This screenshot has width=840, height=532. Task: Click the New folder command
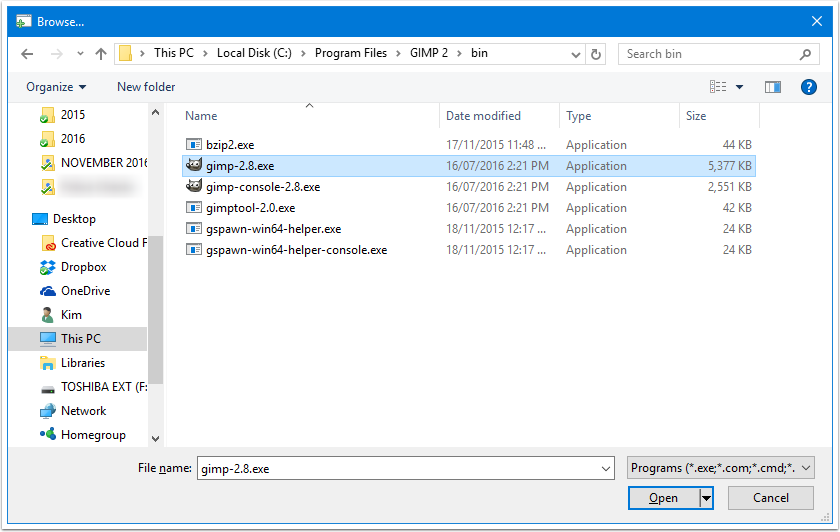146,87
